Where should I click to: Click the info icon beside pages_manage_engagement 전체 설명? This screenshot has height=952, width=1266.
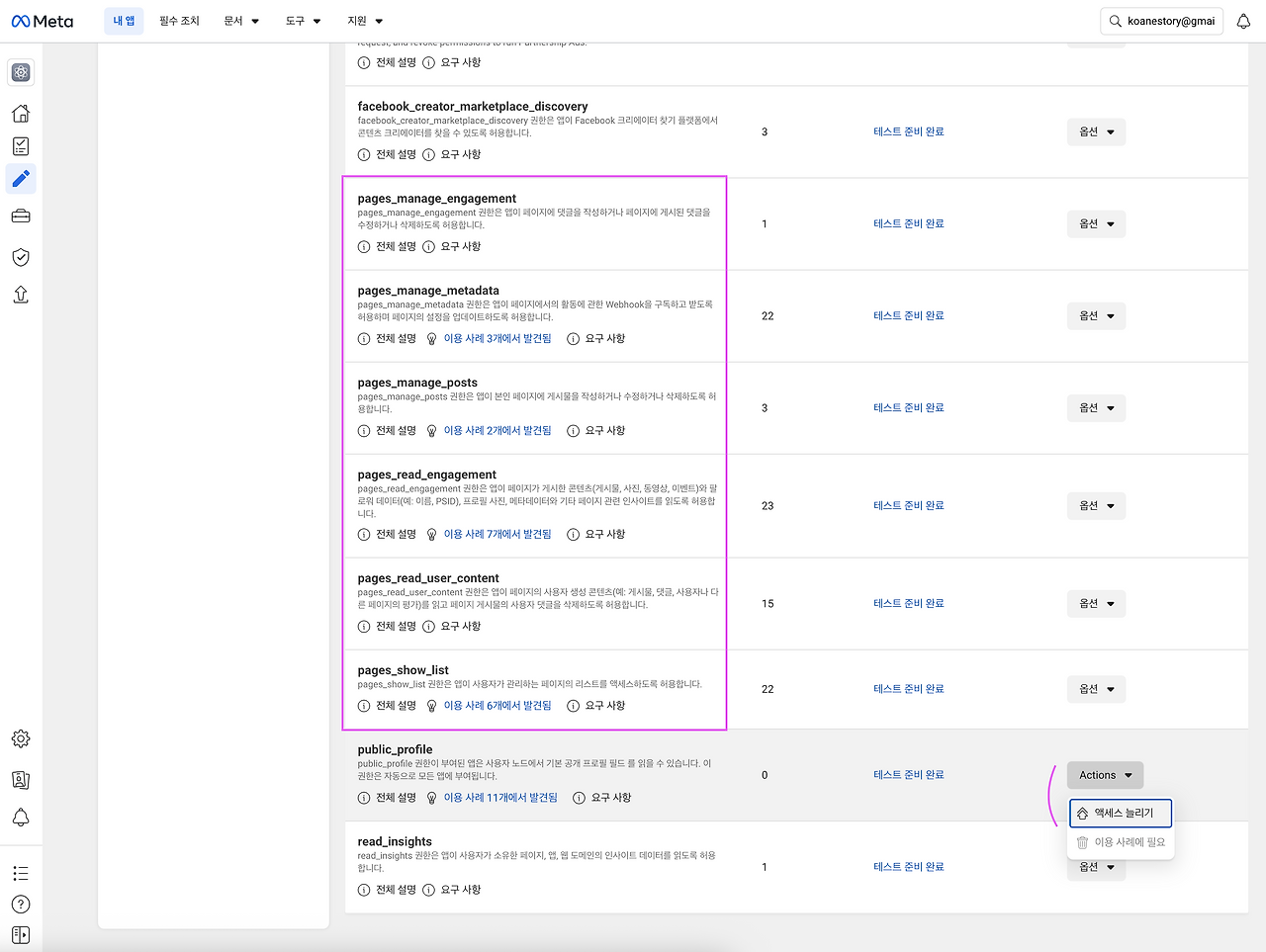(x=364, y=247)
